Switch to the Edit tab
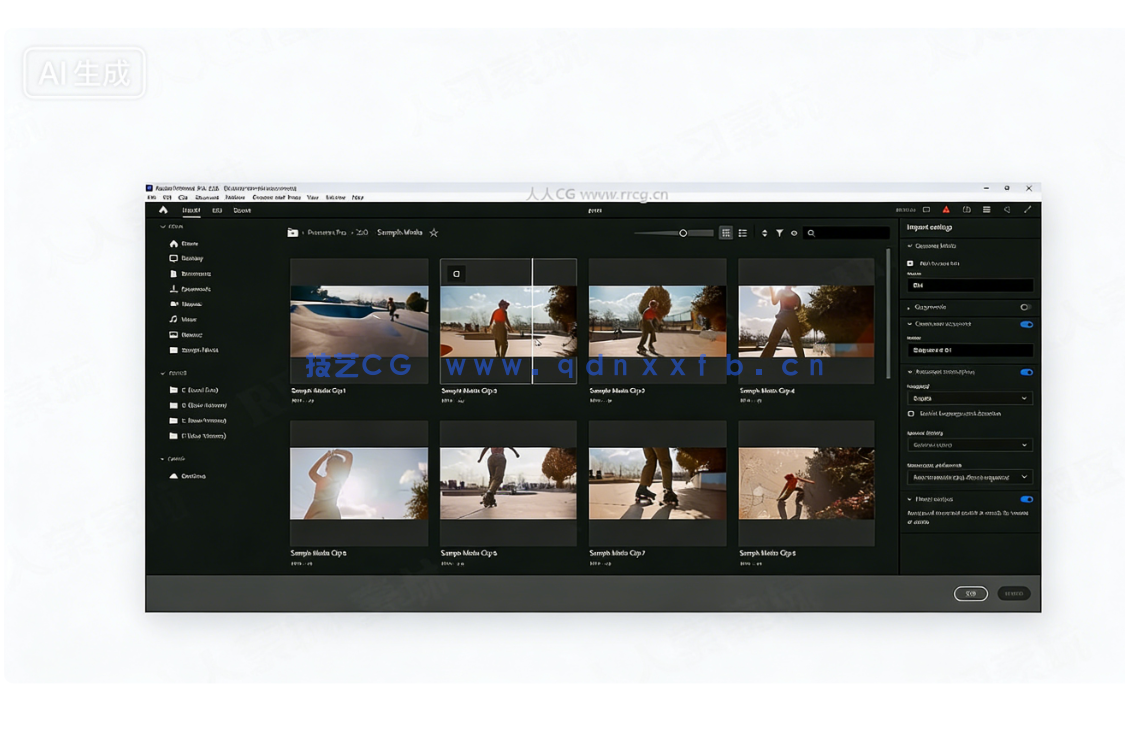 point(217,212)
